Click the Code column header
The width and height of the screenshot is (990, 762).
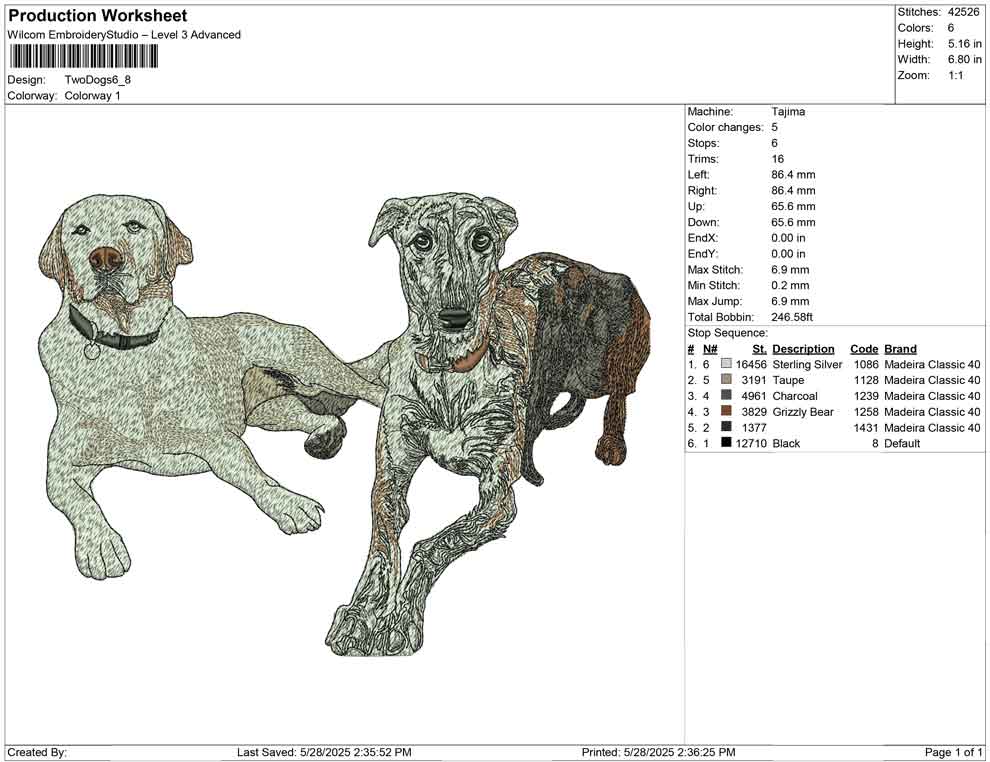864,349
